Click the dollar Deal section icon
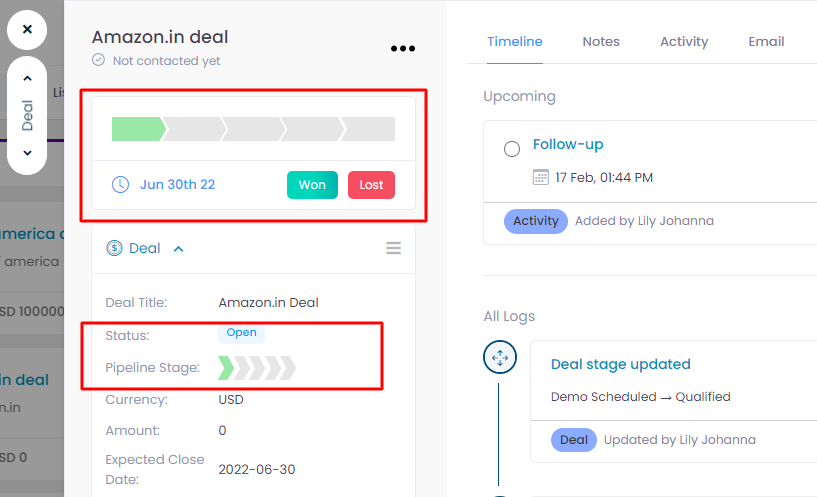The image size is (817, 497). coord(114,248)
